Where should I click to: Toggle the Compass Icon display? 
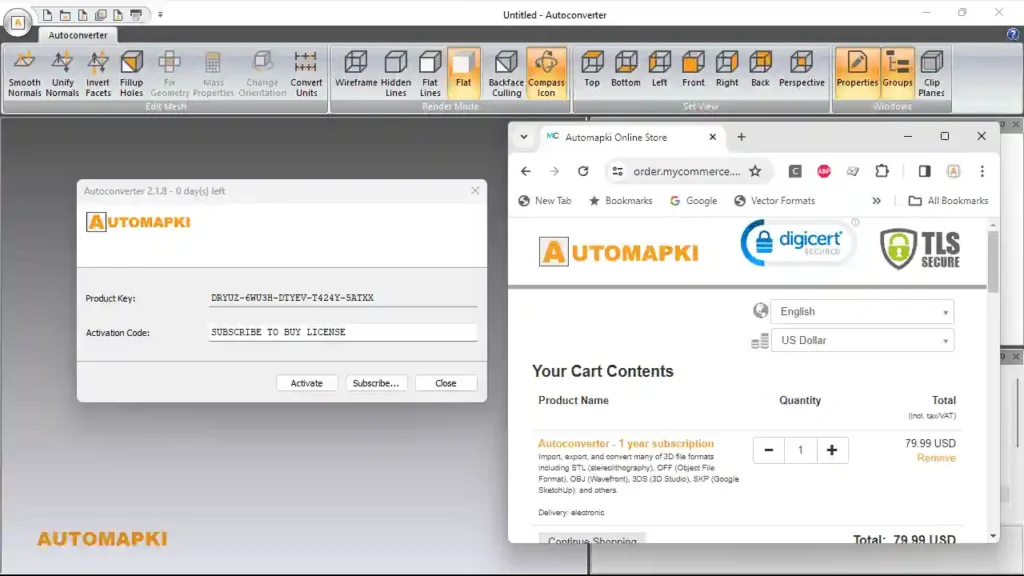tap(546, 74)
